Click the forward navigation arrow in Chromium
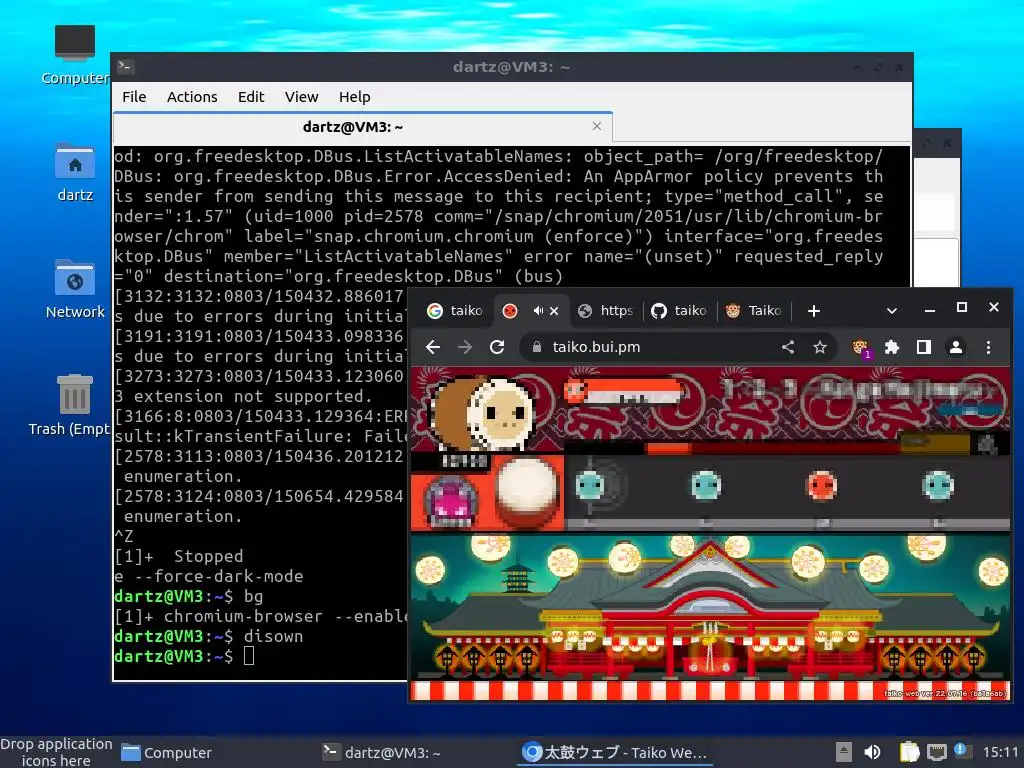 coord(465,347)
